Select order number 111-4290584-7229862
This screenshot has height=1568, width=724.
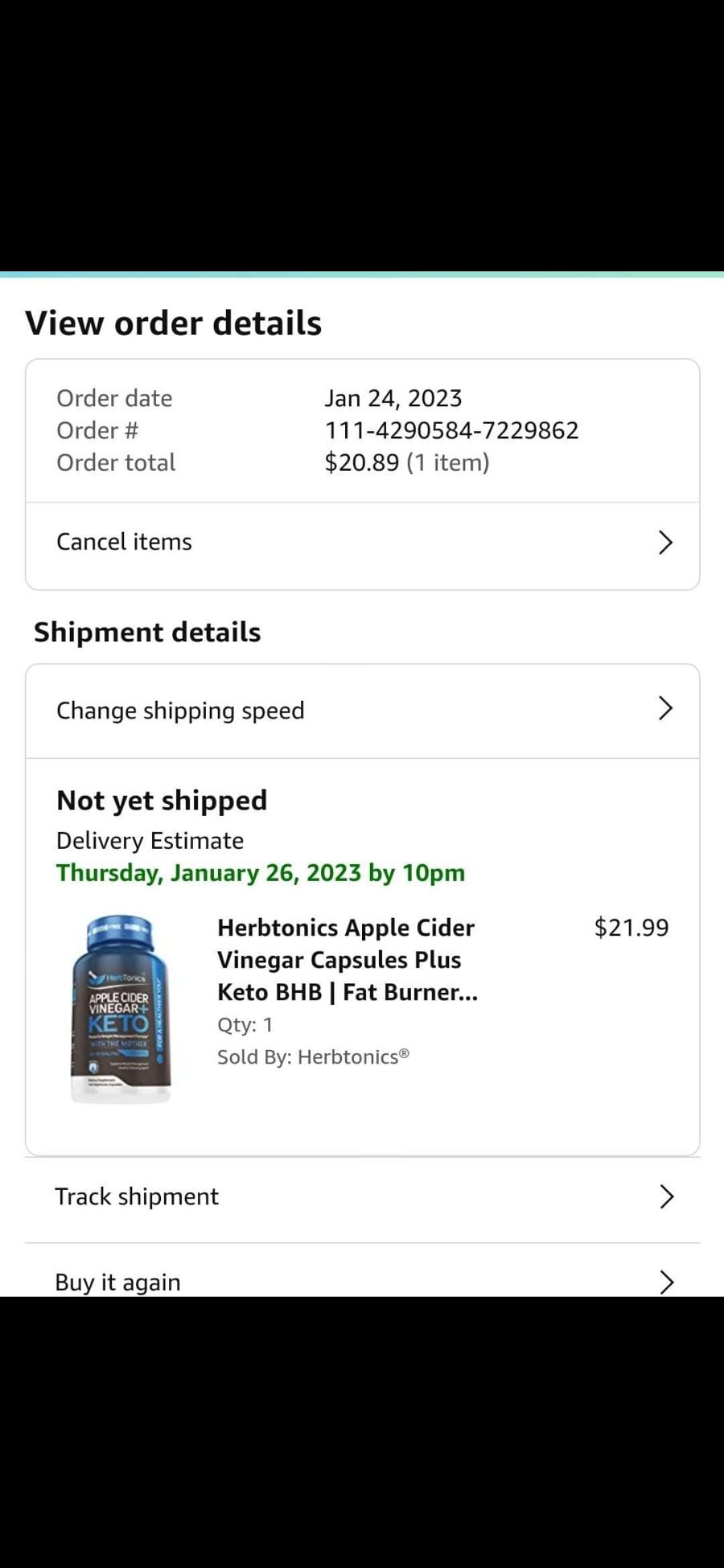[x=451, y=430]
